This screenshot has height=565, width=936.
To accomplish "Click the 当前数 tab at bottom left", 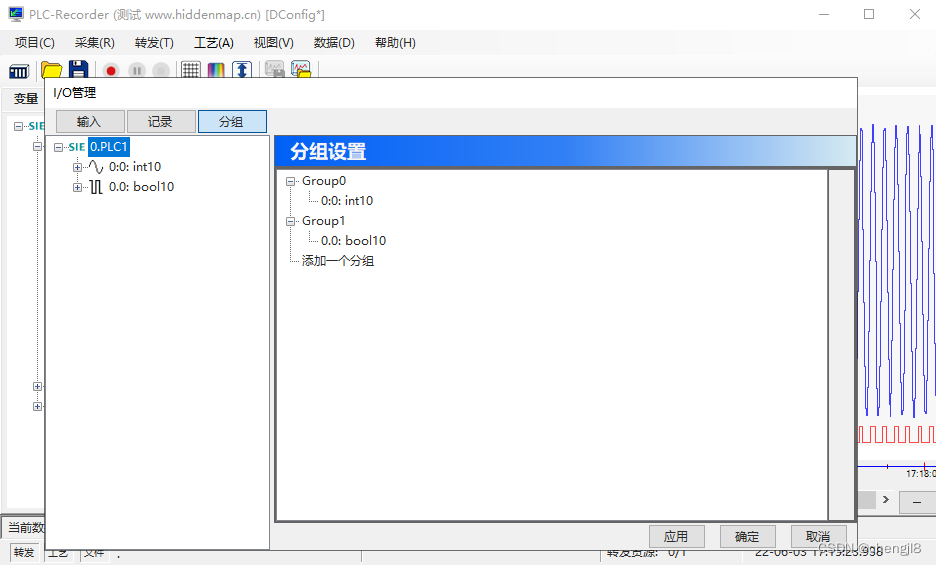I will 25,527.
